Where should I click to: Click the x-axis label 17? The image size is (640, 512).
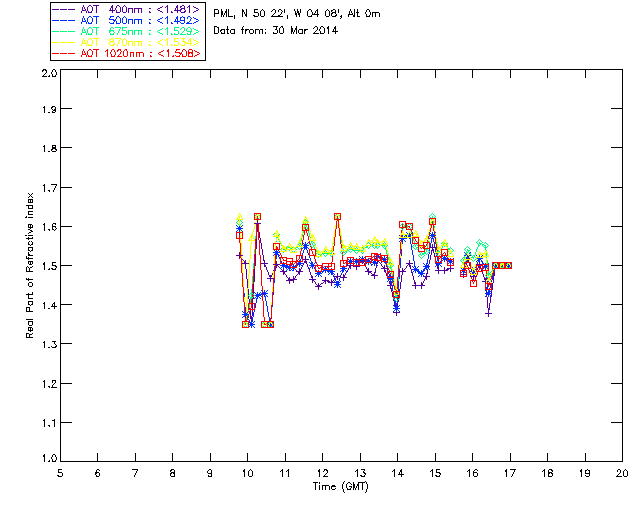[x=510, y=473]
